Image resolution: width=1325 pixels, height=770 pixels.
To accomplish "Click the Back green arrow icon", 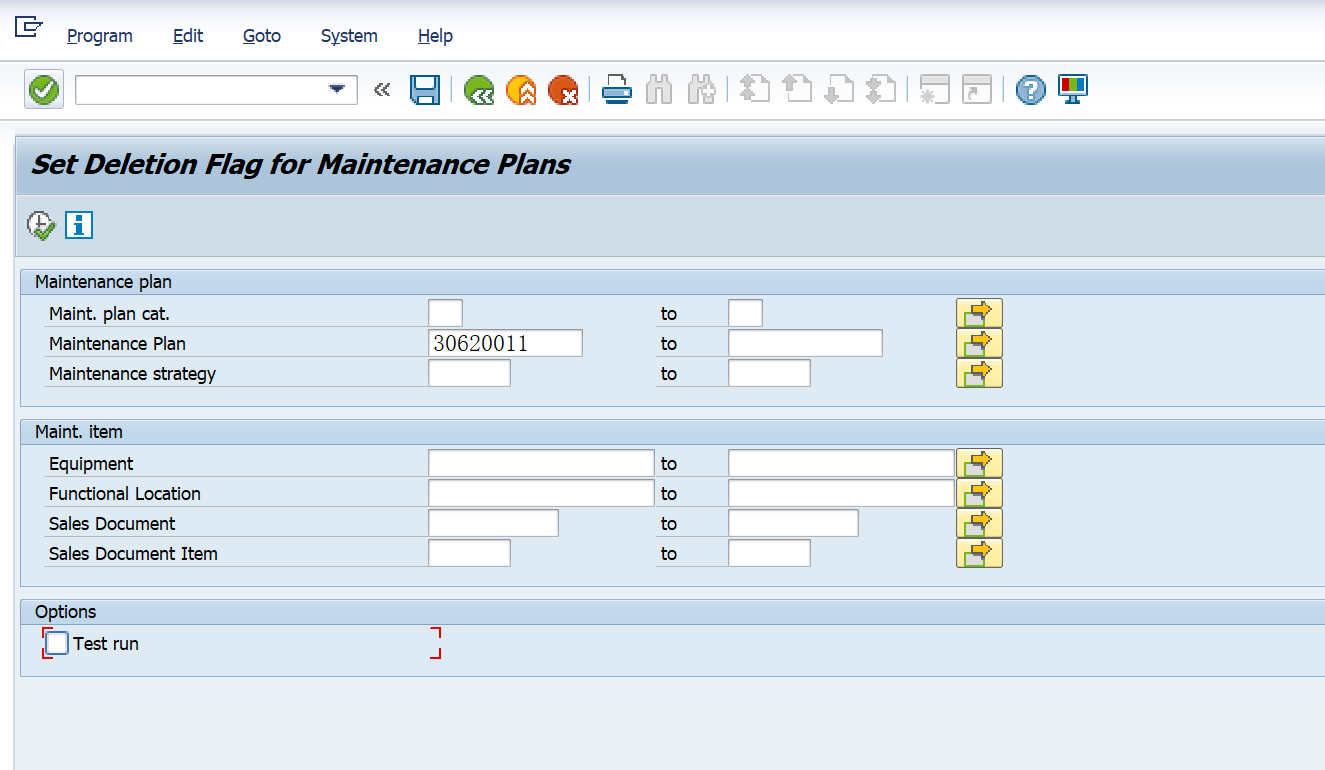I will click(x=478, y=89).
